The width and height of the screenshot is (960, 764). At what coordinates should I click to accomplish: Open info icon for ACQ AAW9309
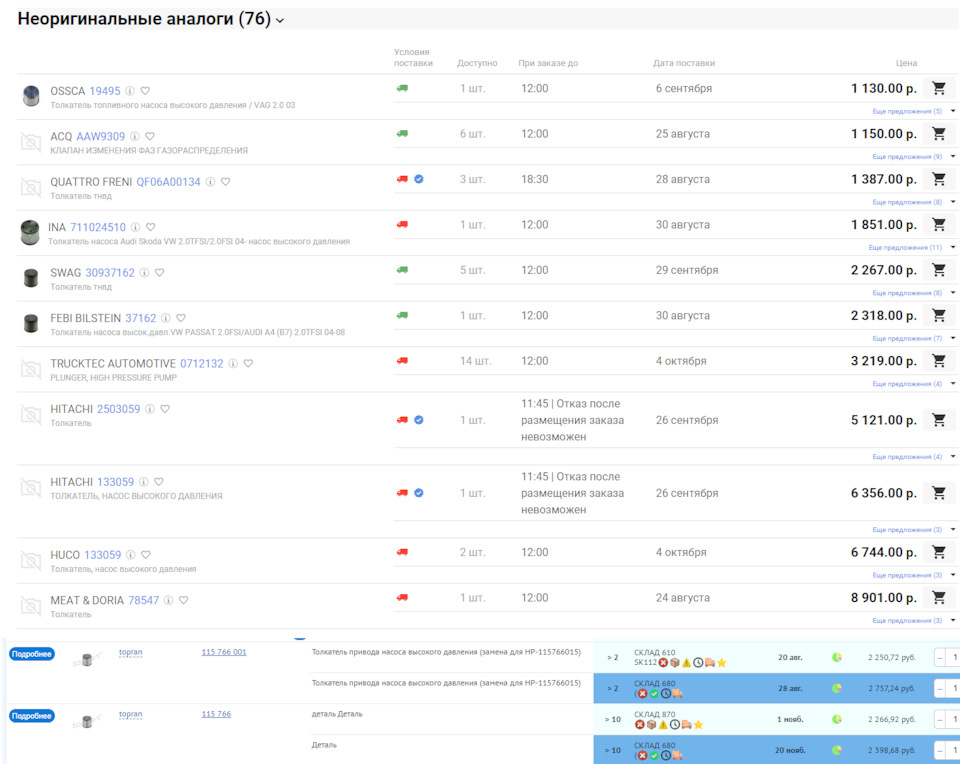pos(135,136)
